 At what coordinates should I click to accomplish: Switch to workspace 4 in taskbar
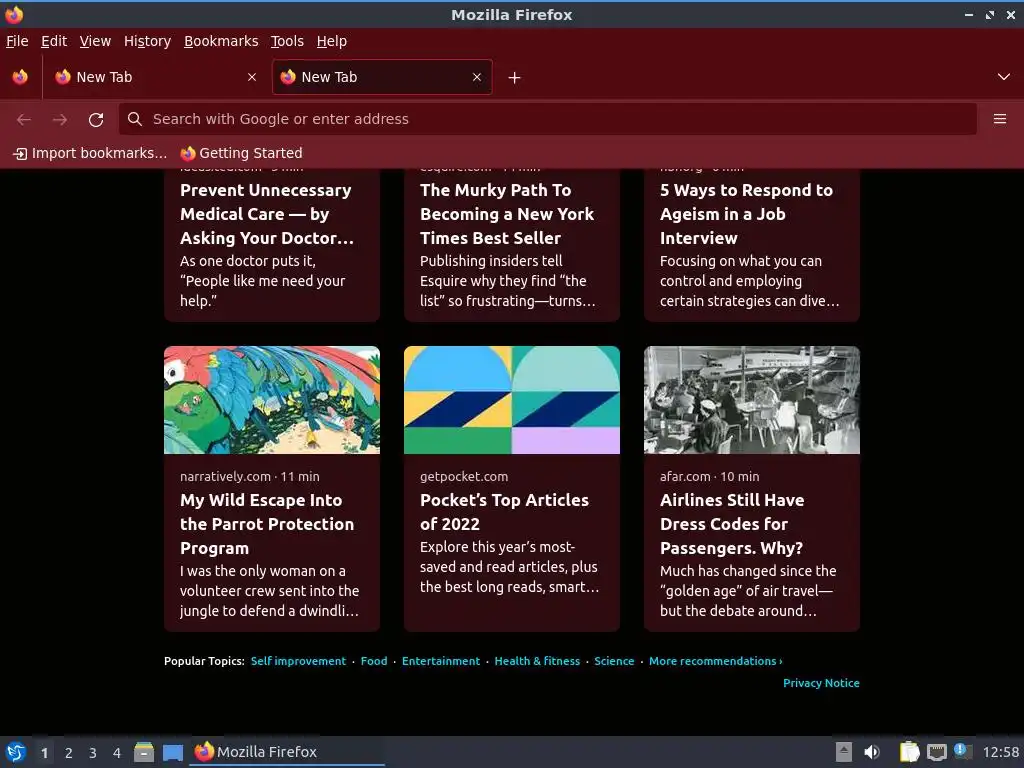click(117, 753)
